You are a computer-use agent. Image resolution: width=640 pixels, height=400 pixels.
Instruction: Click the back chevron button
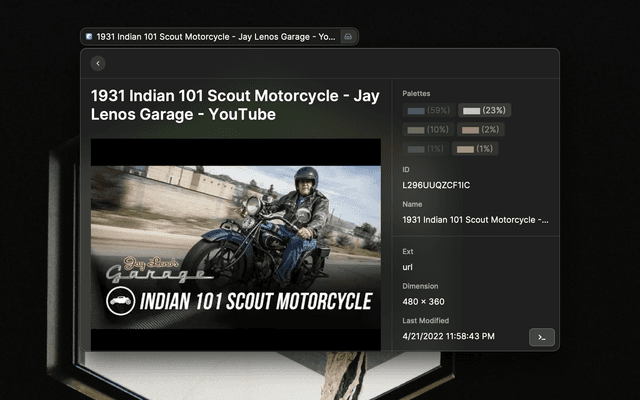(x=97, y=63)
